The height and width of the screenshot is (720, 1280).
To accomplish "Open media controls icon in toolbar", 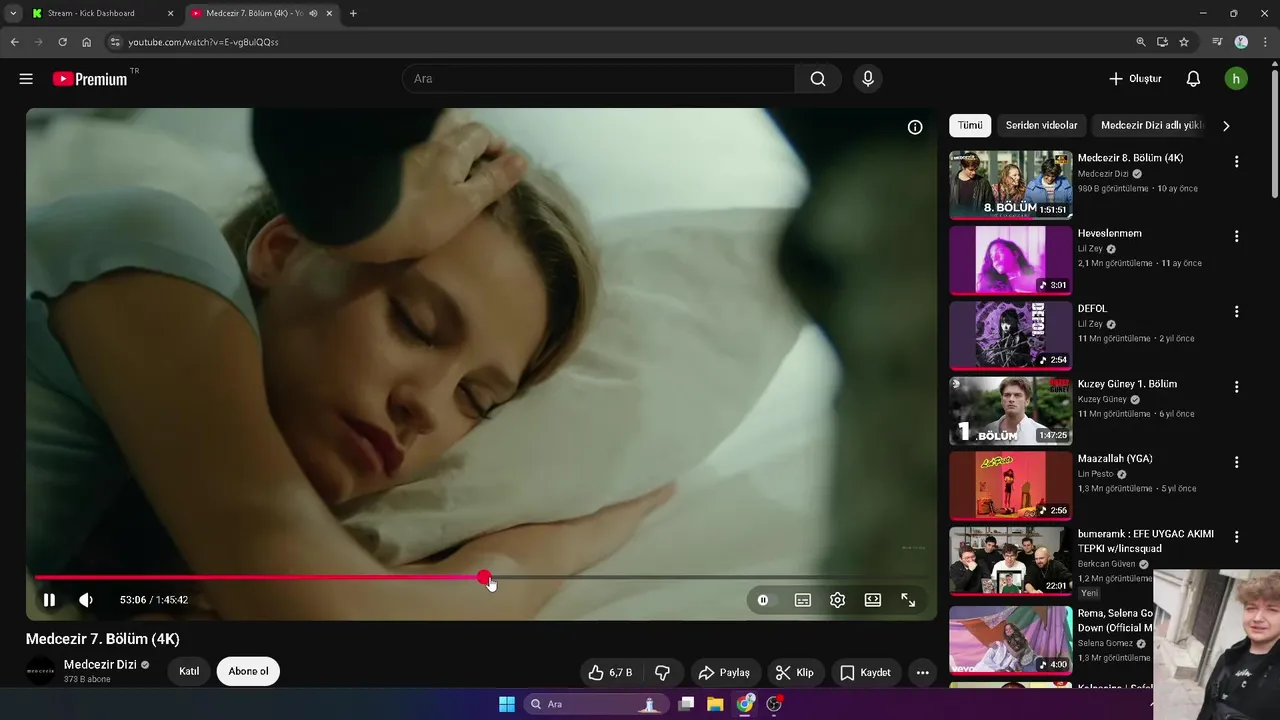I will click(x=1217, y=42).
